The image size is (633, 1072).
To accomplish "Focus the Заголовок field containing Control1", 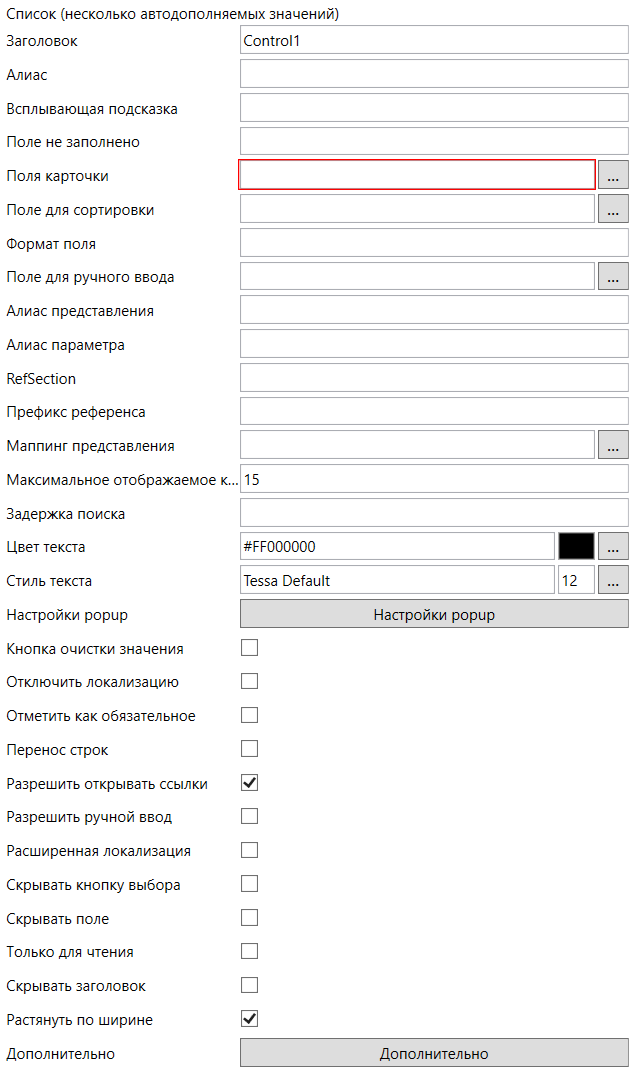I will coord(434,41).
